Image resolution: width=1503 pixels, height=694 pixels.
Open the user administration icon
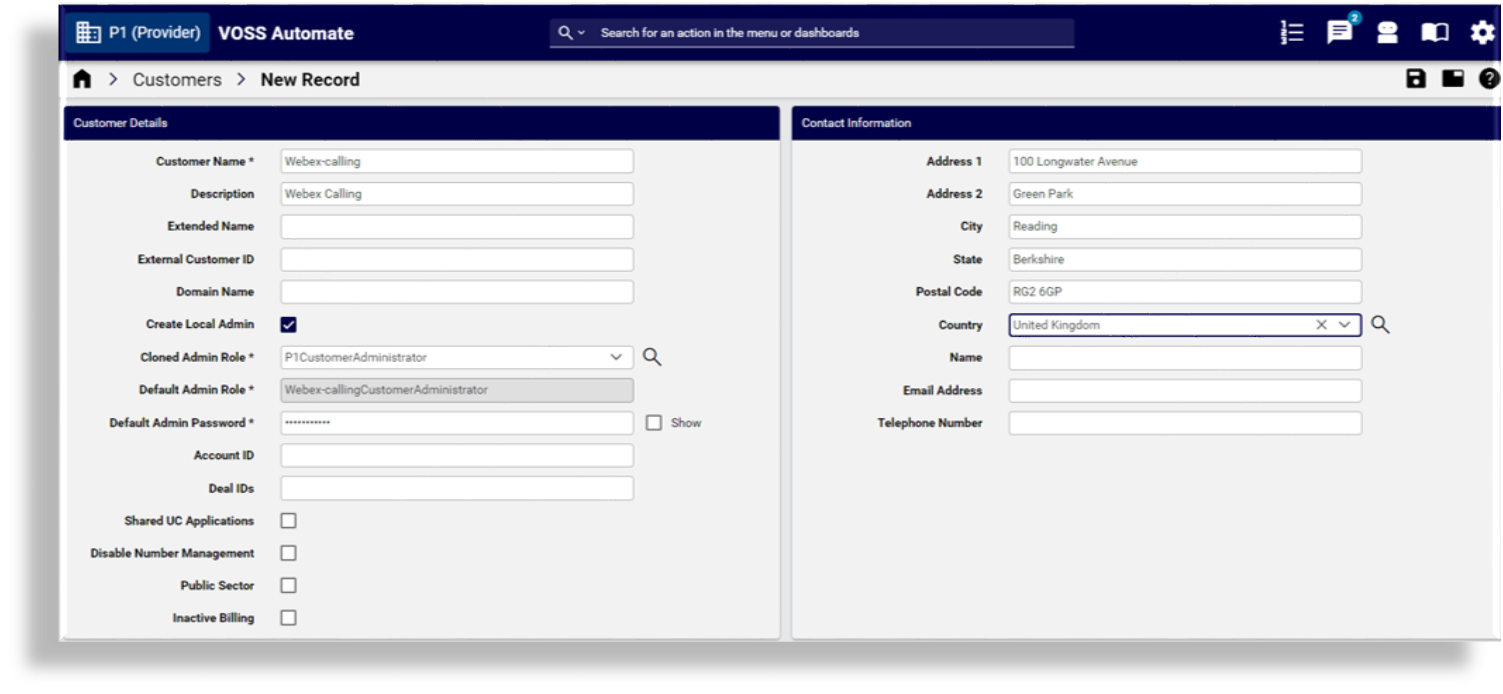click(x=1386, y=32)
